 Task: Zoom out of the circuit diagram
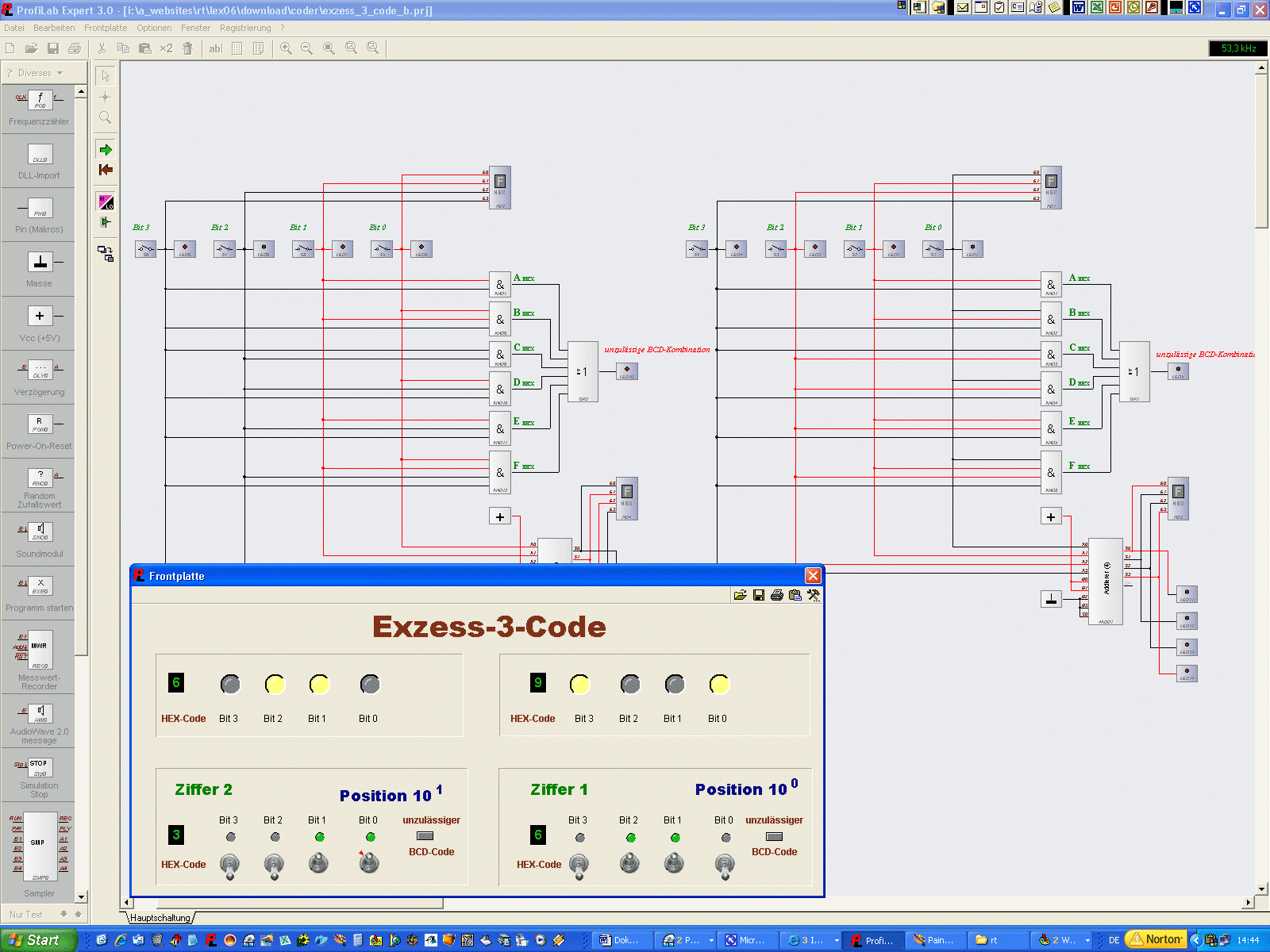tap(307, 48)
